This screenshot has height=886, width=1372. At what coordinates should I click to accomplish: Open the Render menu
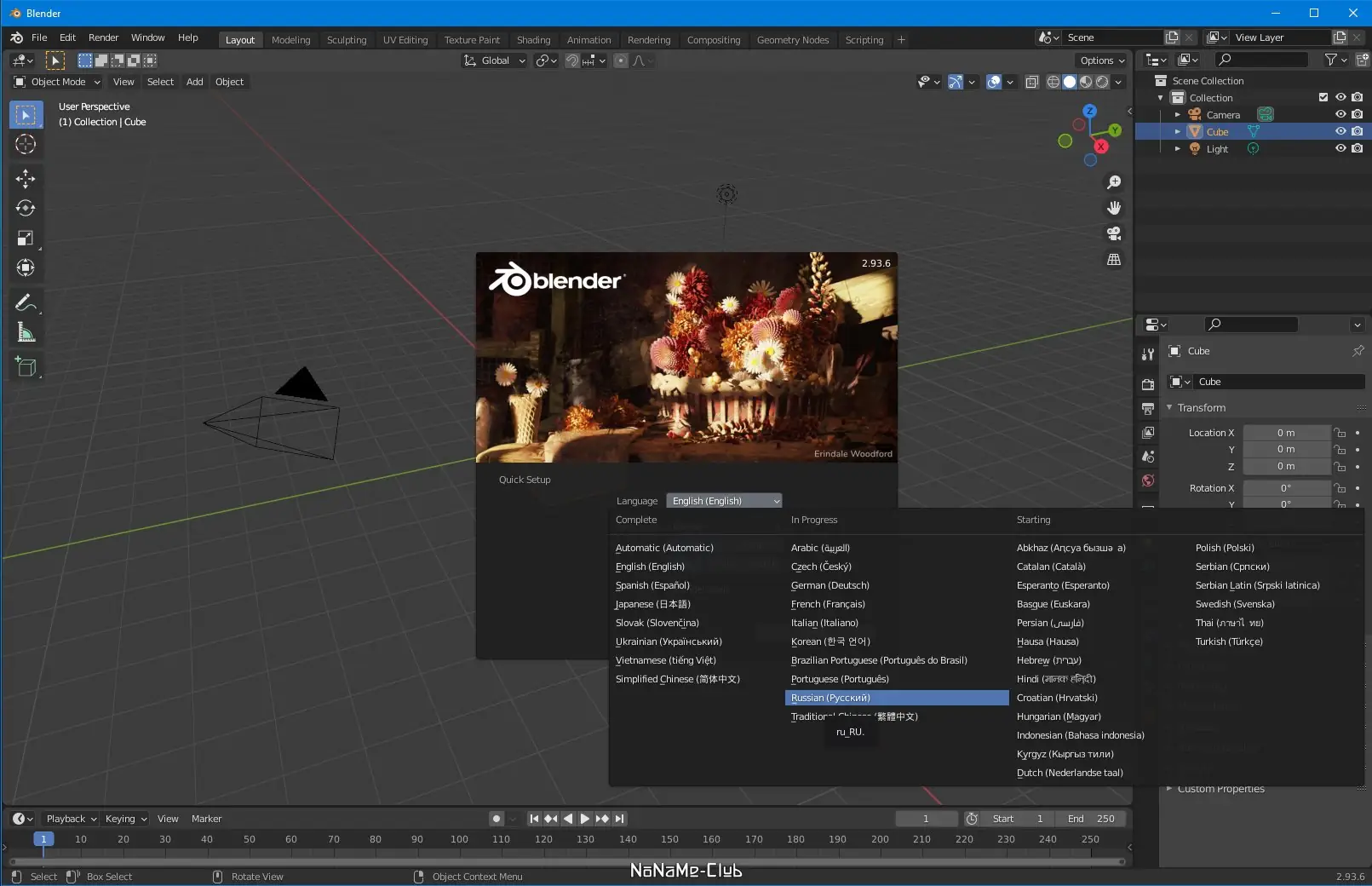tap(103, 37)
